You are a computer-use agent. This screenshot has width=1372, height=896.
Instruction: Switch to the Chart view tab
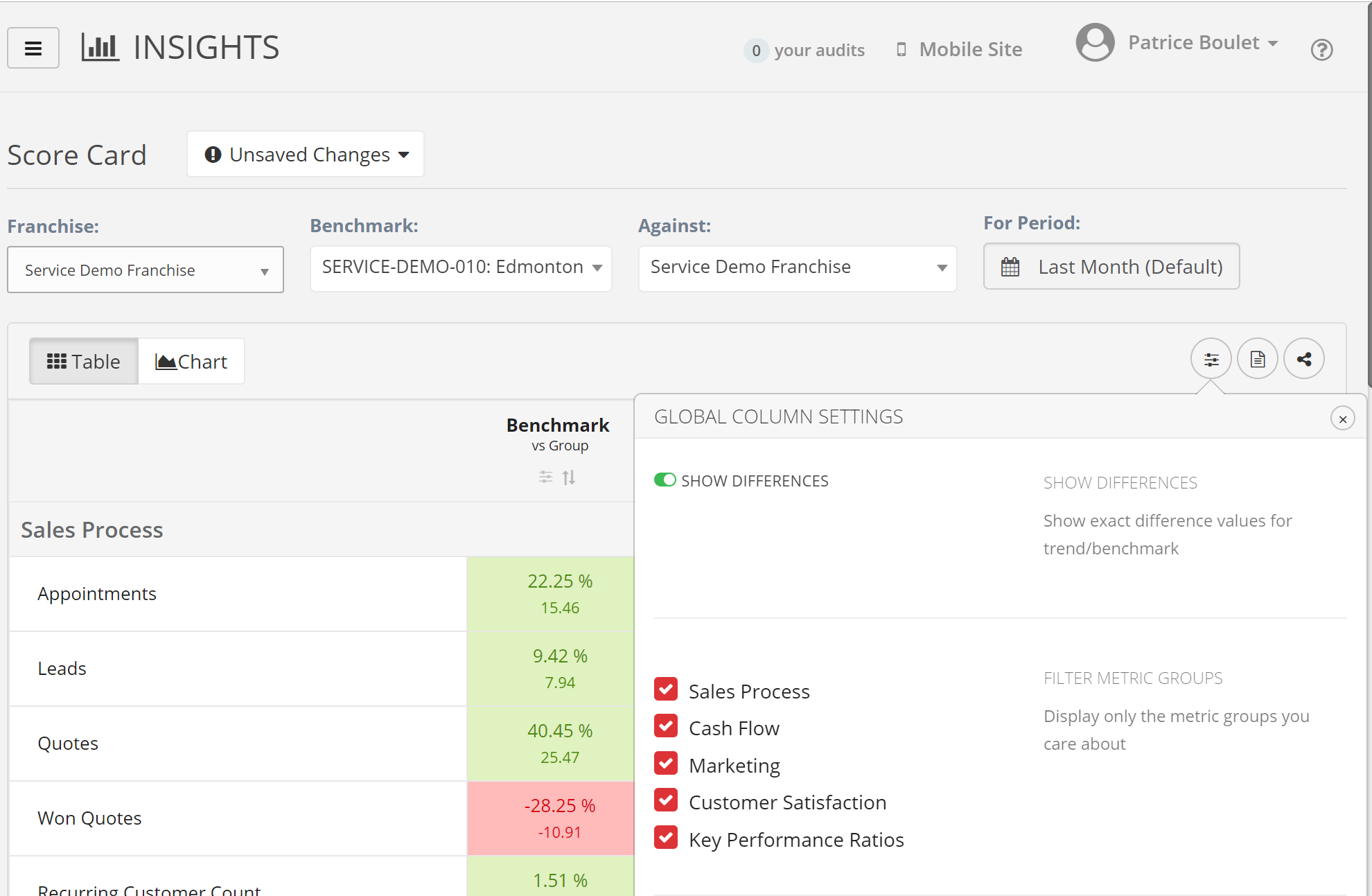click(x=191, y=362)
